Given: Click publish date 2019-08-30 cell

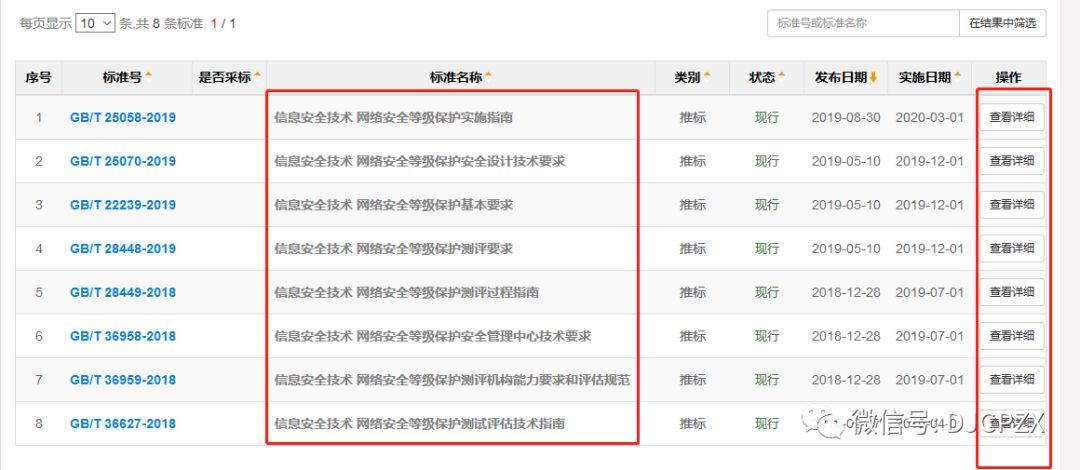Looking at the screenshot, I should 846,117.
